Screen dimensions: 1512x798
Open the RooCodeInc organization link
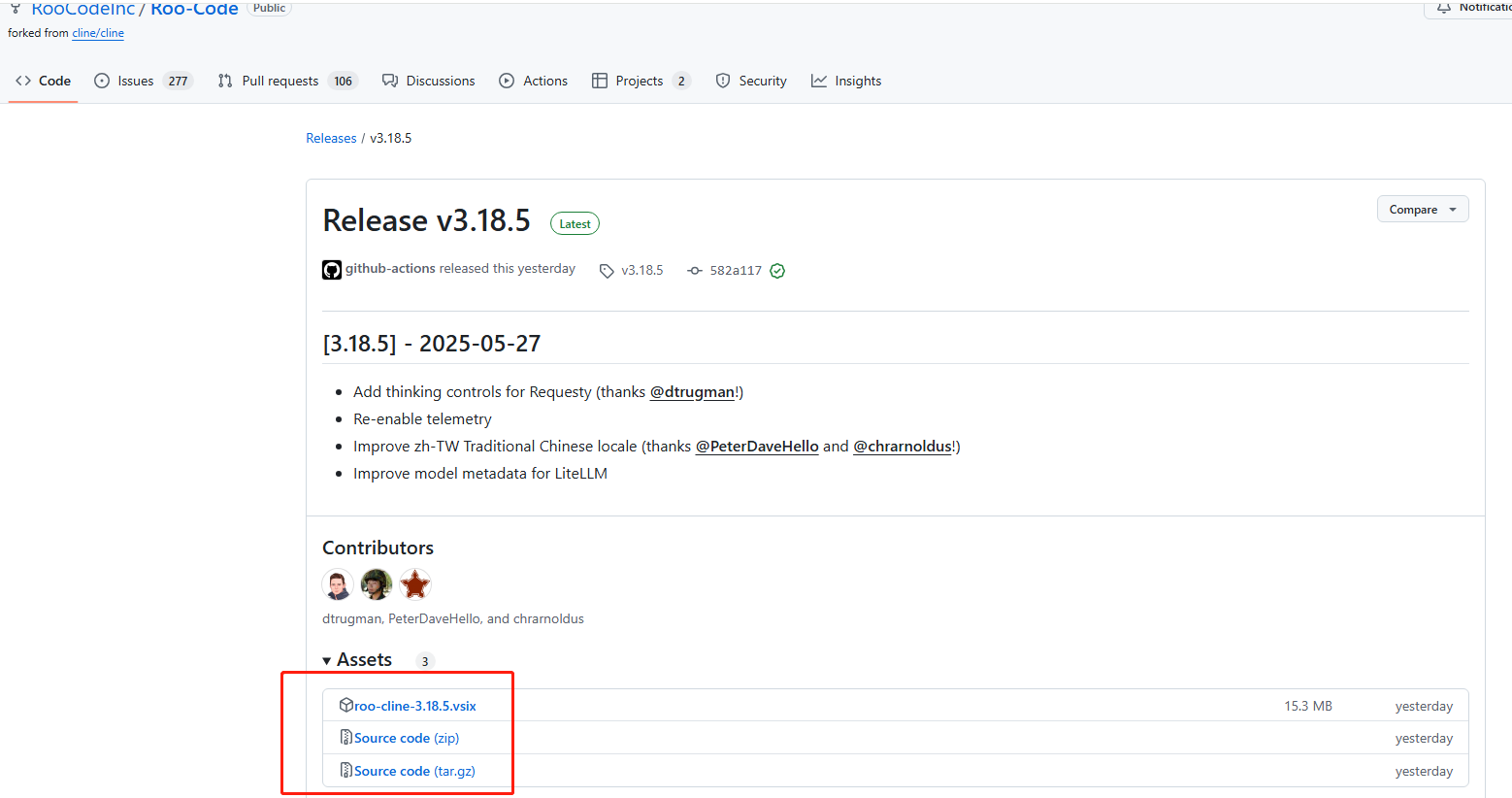coord(83,8)
